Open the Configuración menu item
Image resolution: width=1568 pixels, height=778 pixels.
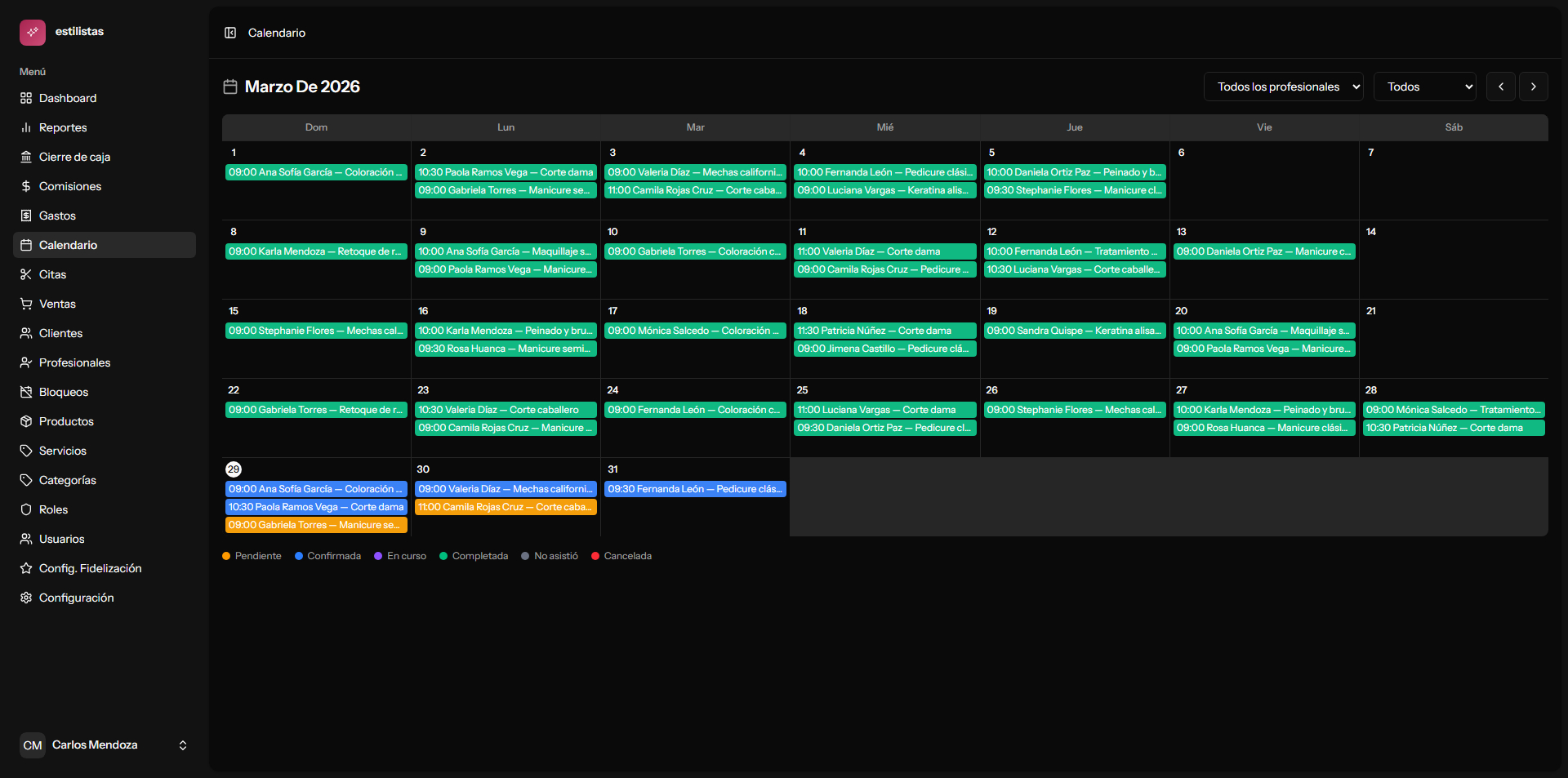pos(76,598)
